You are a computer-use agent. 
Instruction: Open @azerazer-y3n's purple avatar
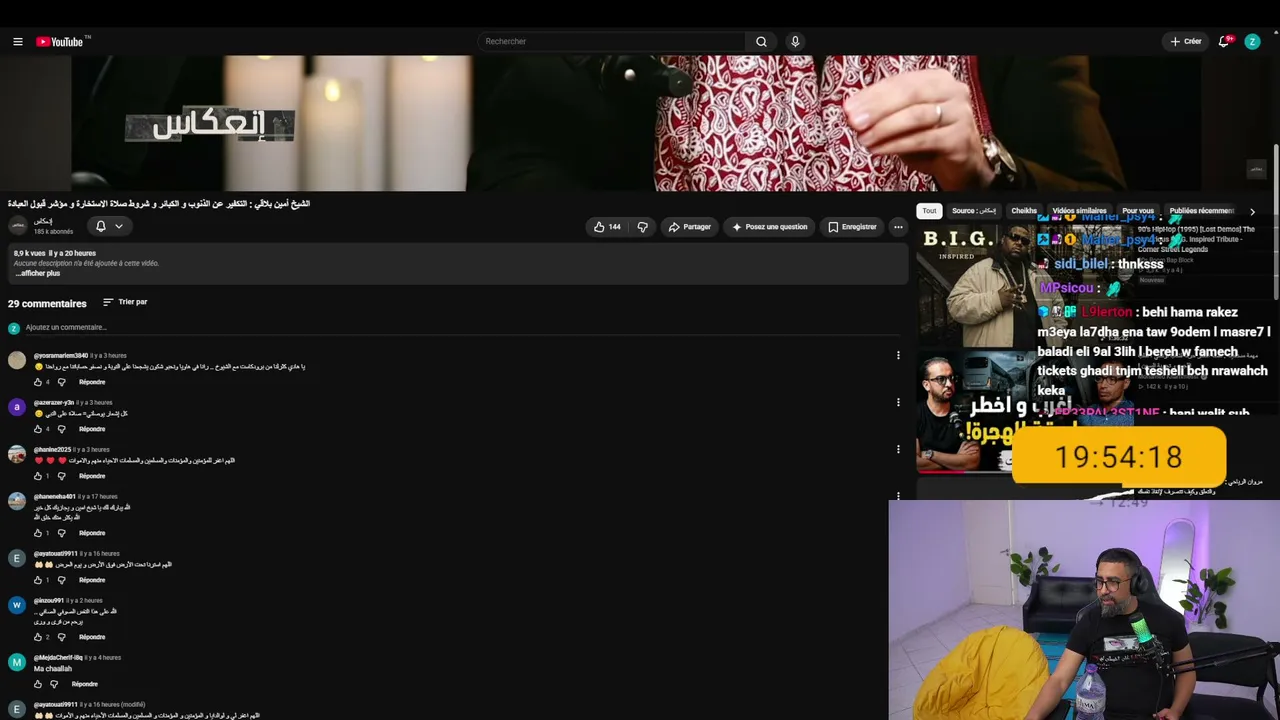17,407
